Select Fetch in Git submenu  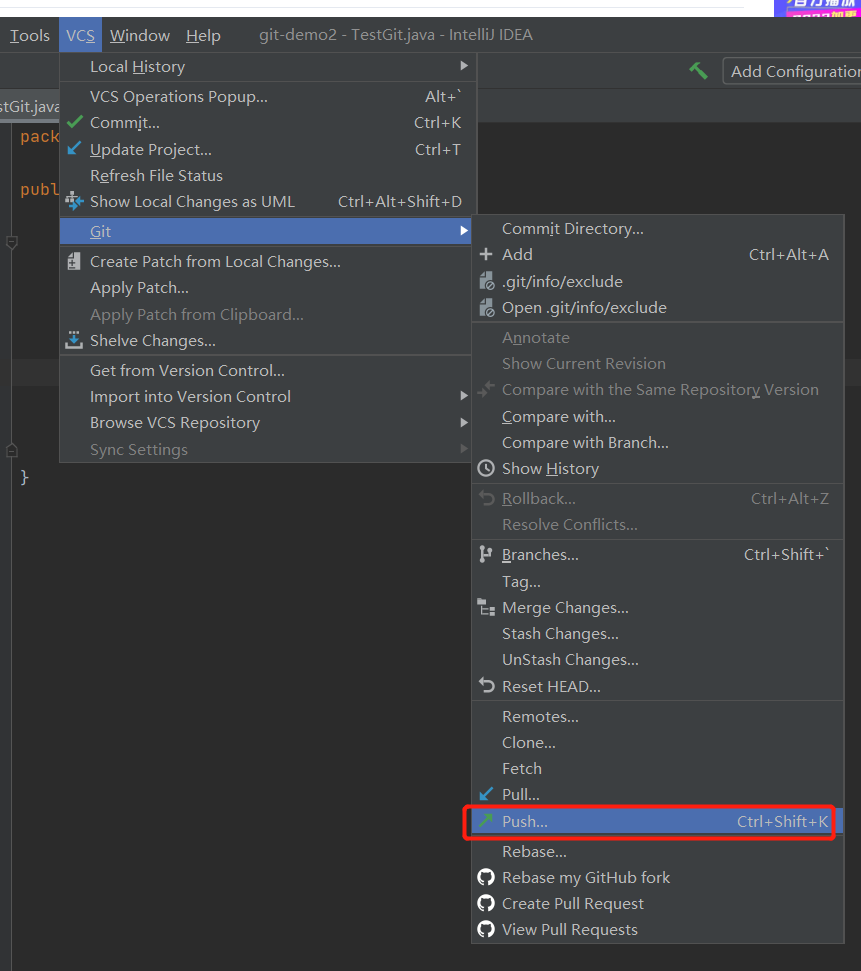pyautogui.click(x=658, y=769)
